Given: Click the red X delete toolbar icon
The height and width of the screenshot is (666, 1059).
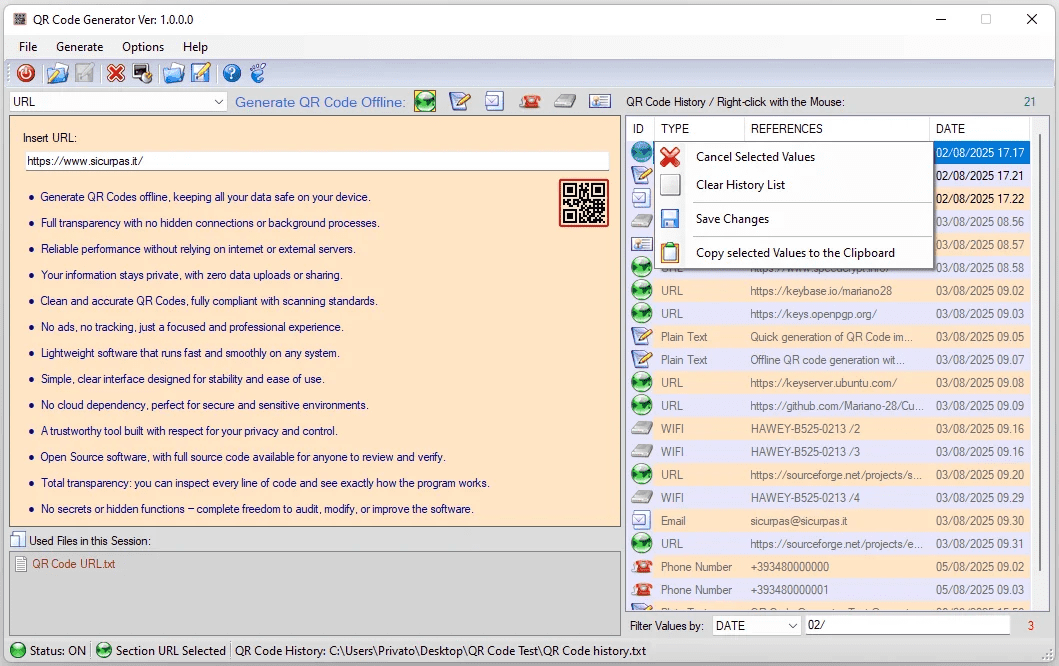Looking at the screenshot, I should (x=115, y=73).
